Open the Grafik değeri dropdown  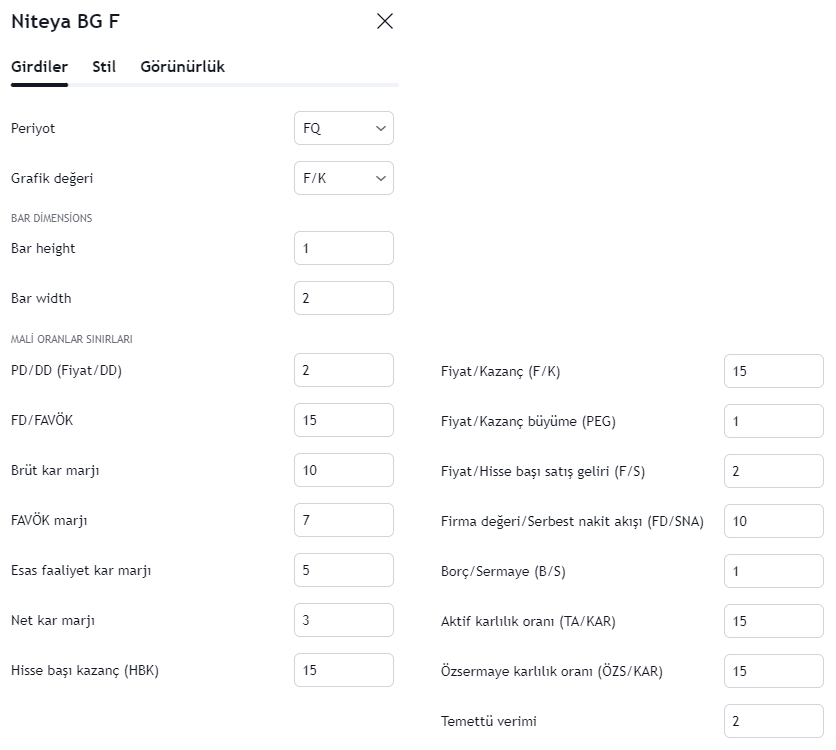[x=343, y=178]
